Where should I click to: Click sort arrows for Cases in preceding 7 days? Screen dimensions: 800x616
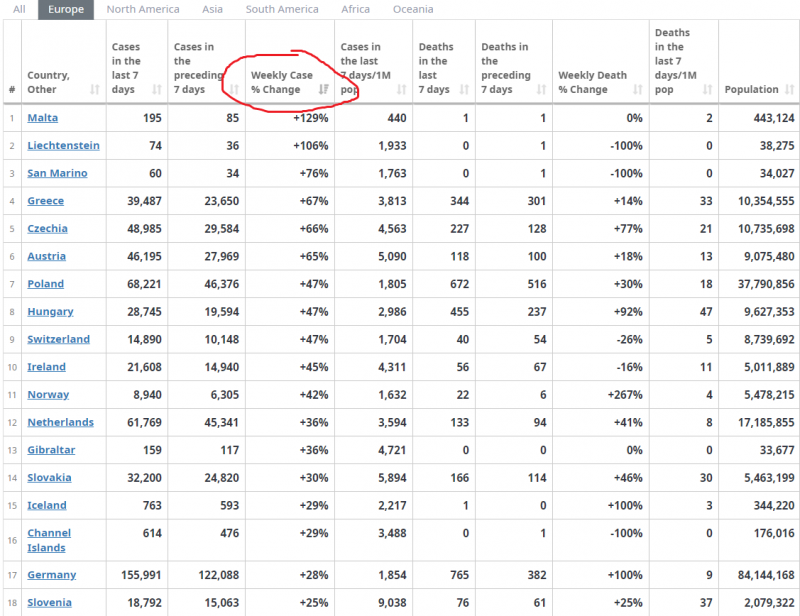(233, 90)
